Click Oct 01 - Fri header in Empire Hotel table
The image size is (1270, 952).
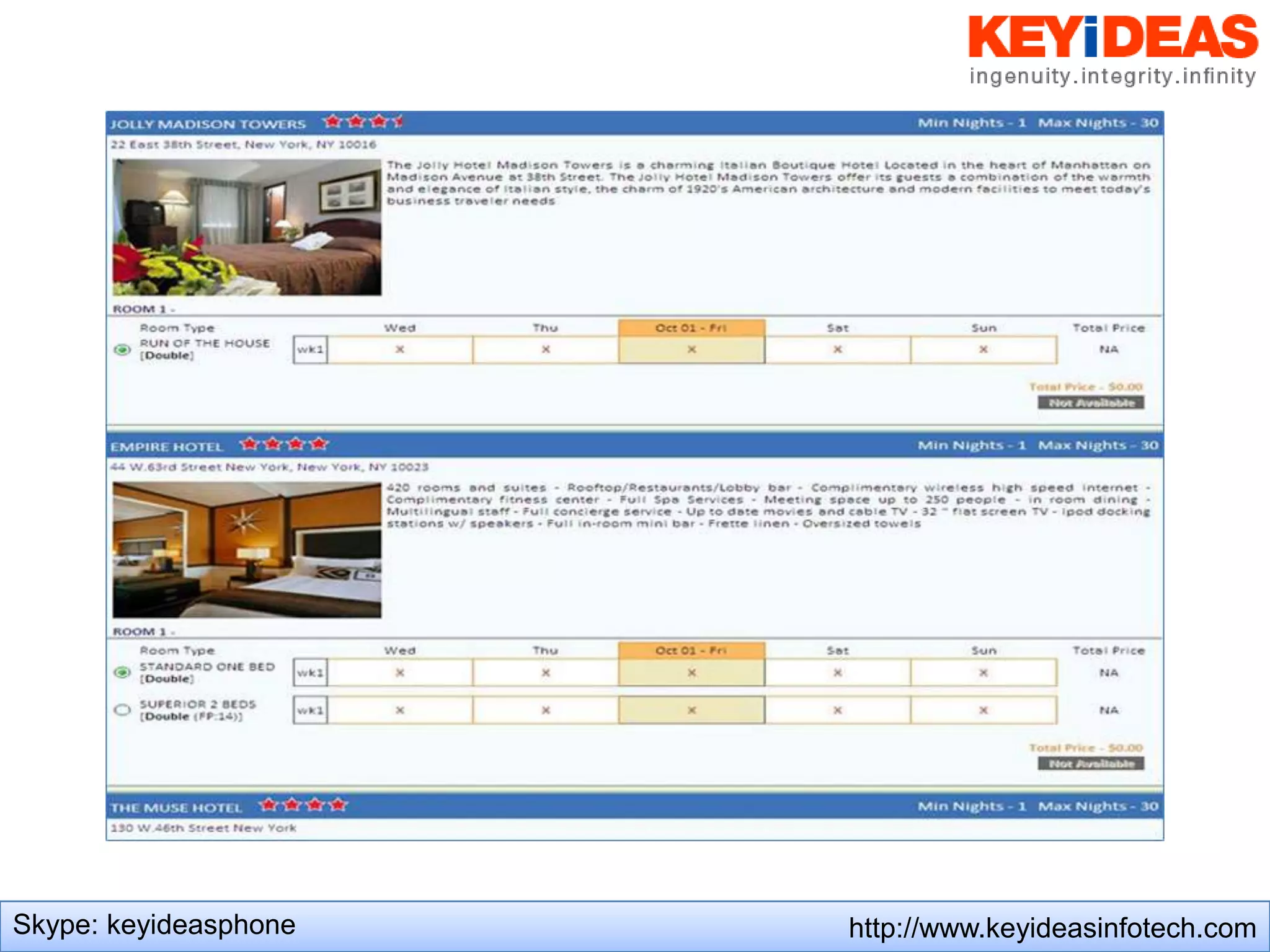point(691,651)
